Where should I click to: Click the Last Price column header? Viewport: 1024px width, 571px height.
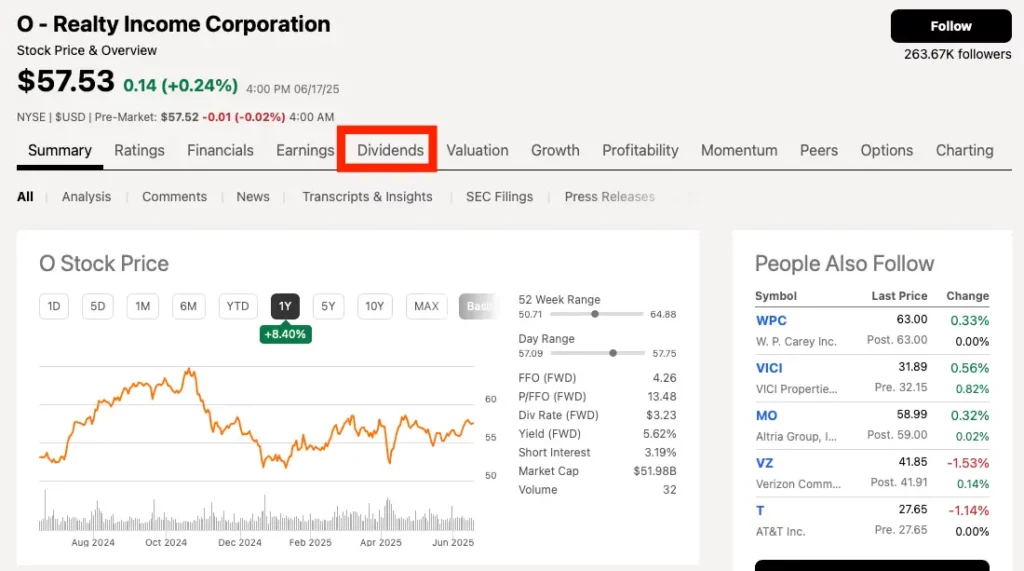(899, 296)
